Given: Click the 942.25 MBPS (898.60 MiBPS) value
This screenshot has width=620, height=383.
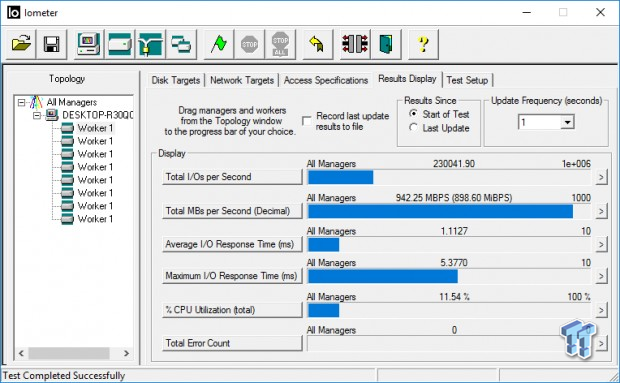Looking at the screenshot, I should click(454, 198).
